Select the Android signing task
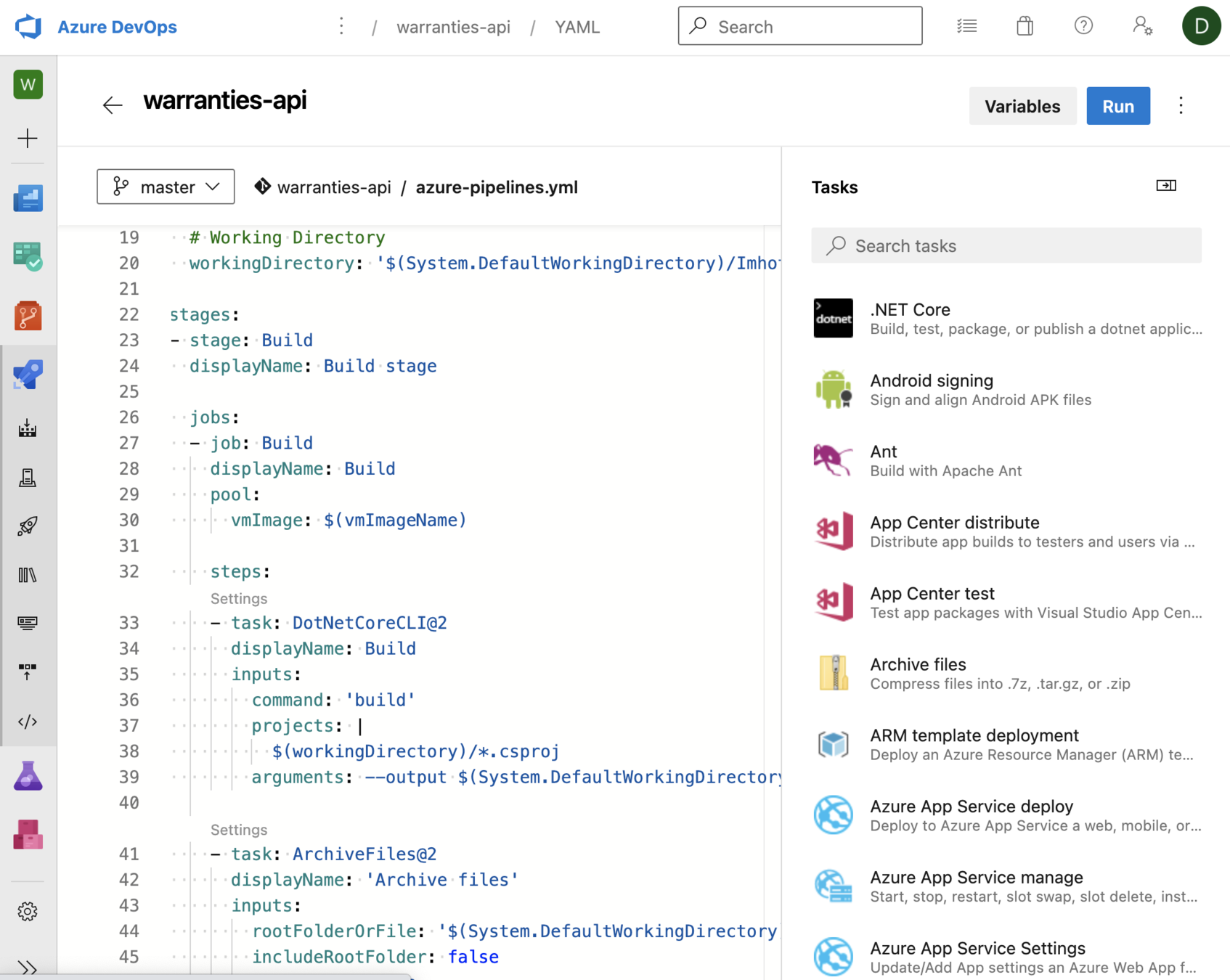The width and height of the screenshot is (1230, 980). coord(1006,390)
